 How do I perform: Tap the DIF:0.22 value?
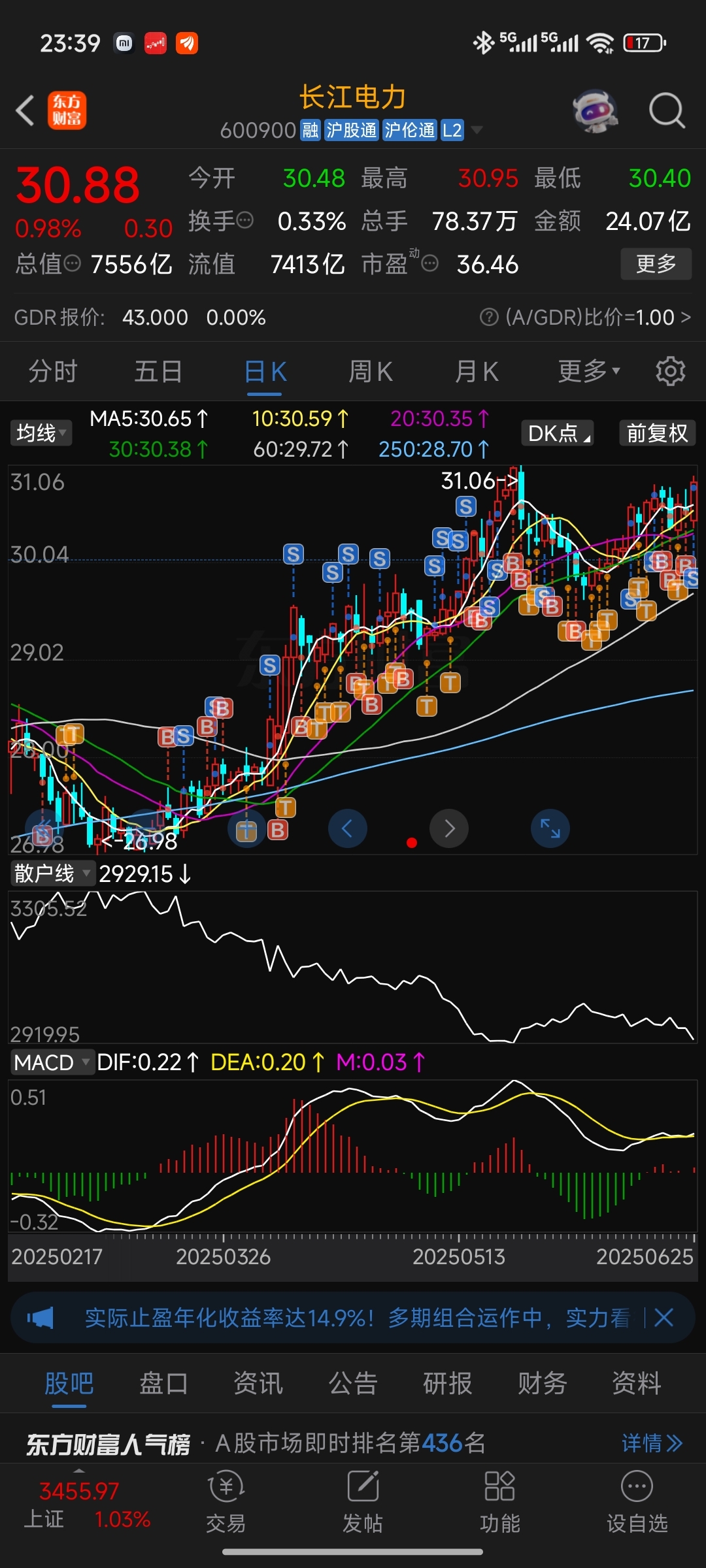(x=148, y=1062)
